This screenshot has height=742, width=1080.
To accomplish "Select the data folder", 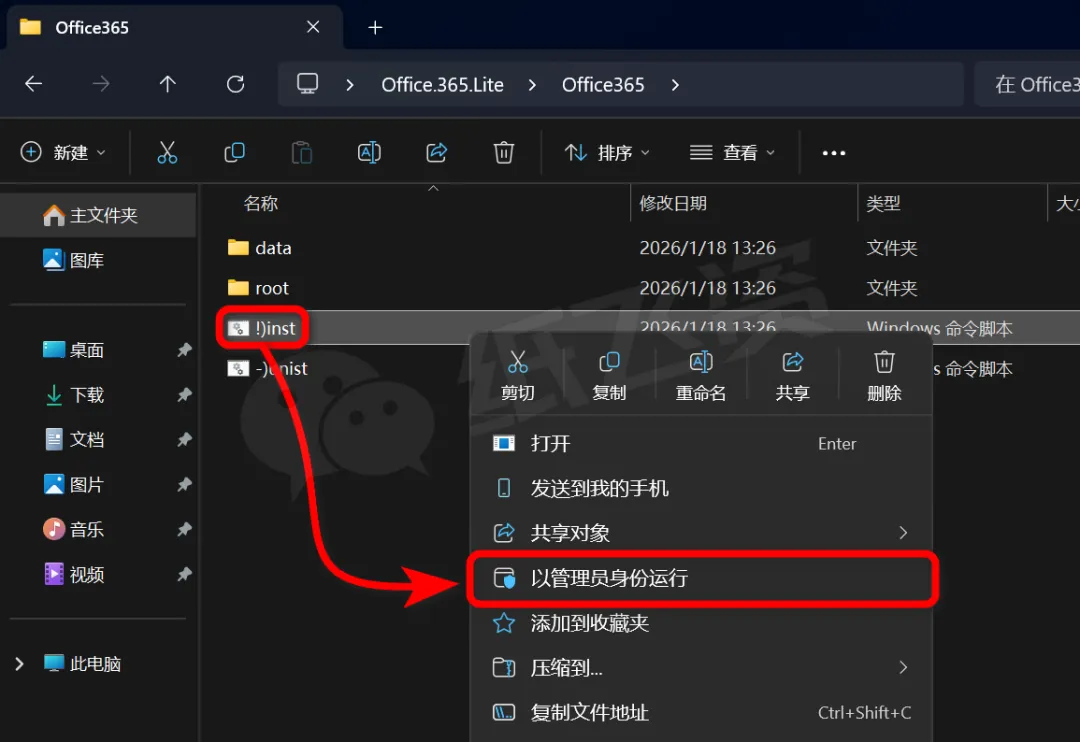I will pyautogui.click(x=273, y=248).
